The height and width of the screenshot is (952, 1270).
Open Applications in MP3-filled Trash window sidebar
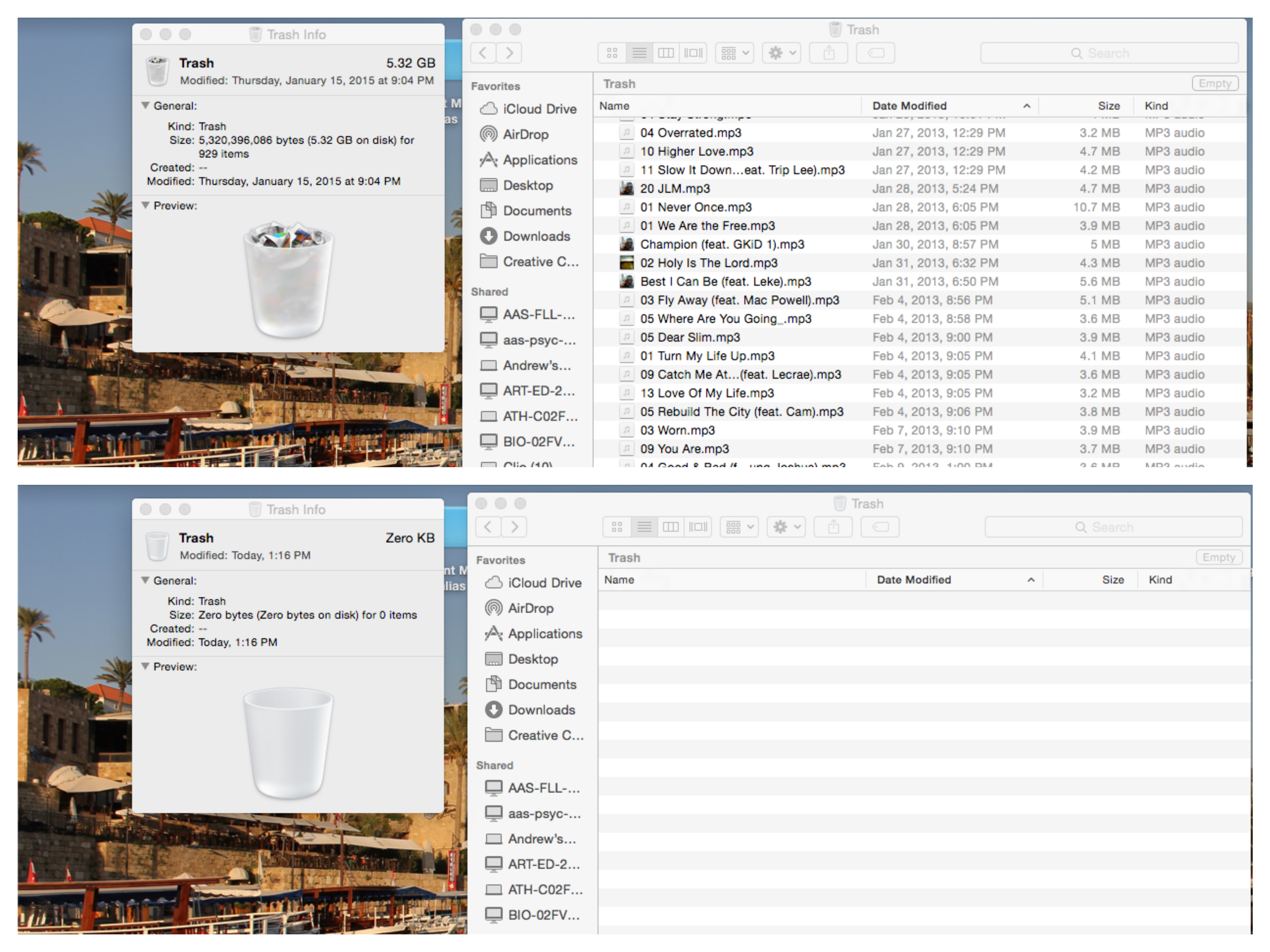[x=528, y=159]
